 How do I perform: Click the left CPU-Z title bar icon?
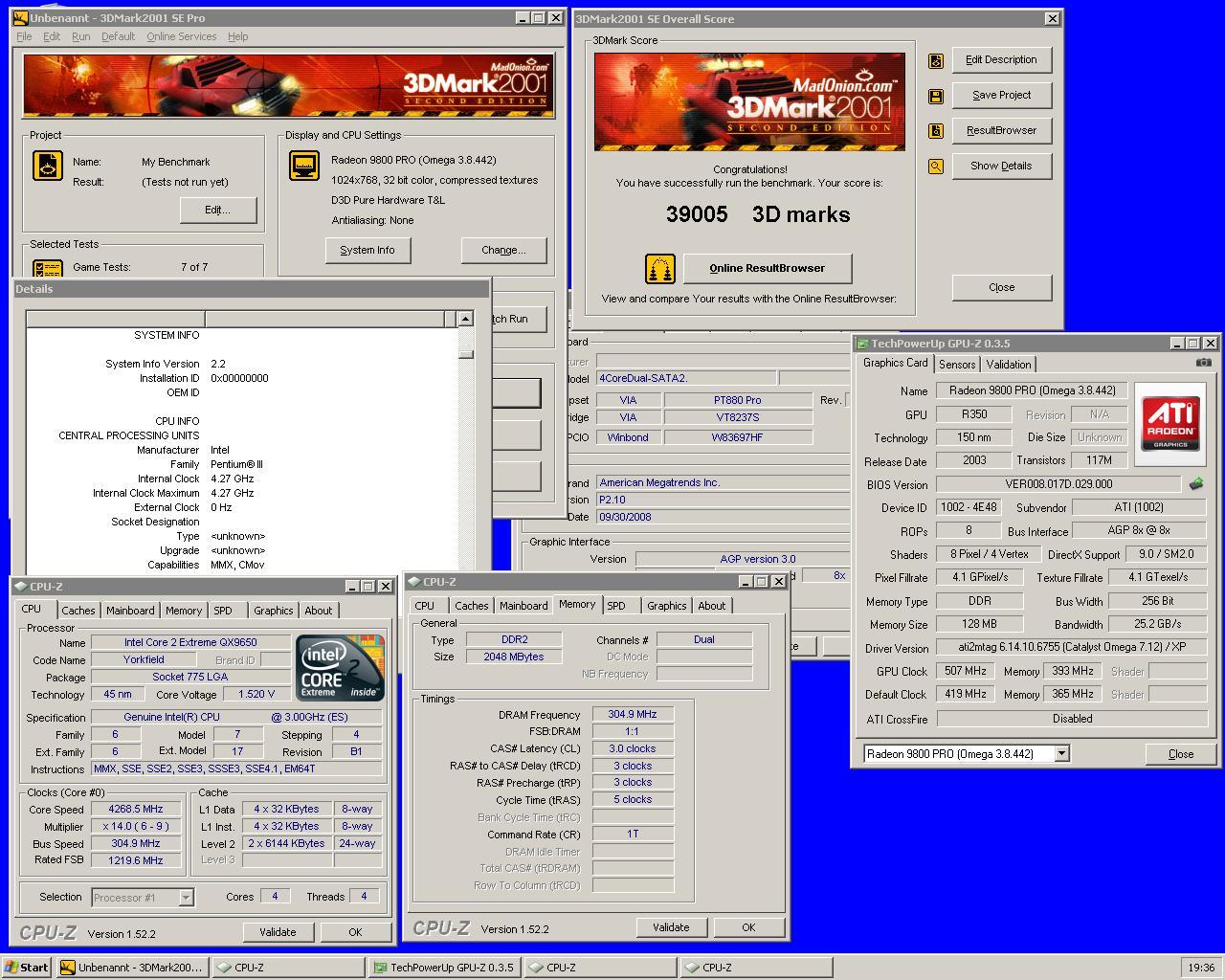[x=21, y=587]
